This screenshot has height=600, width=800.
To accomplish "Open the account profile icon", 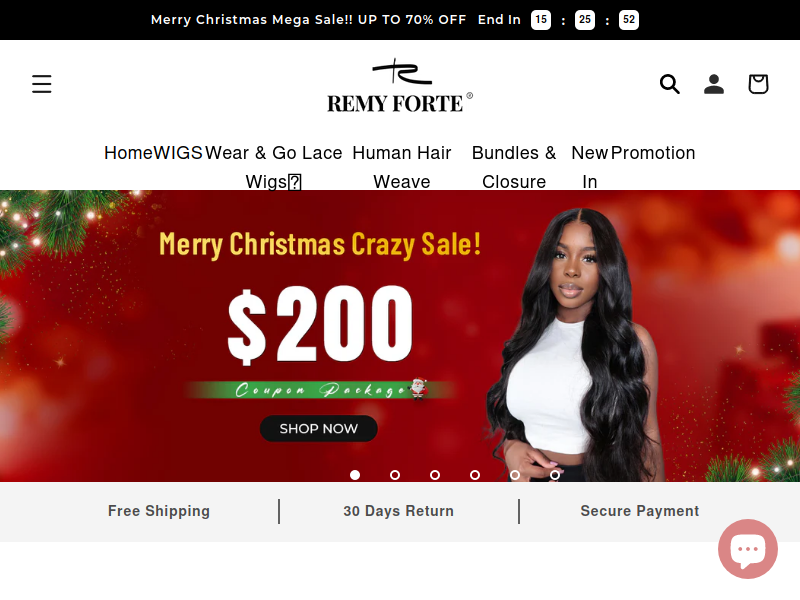I will click(x=714, y=84).
